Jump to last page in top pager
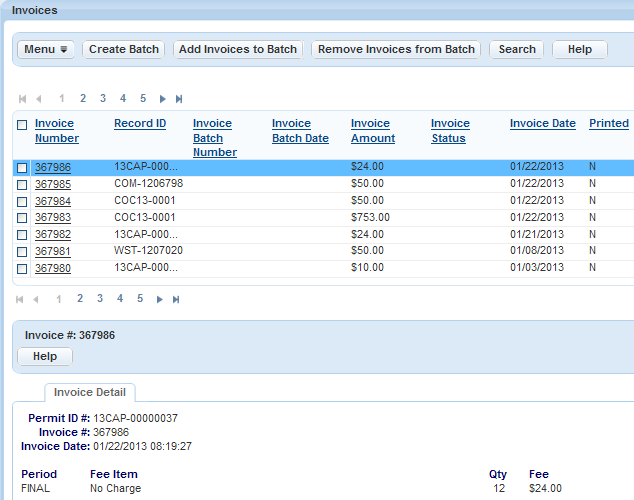 [x=179, y=99]
